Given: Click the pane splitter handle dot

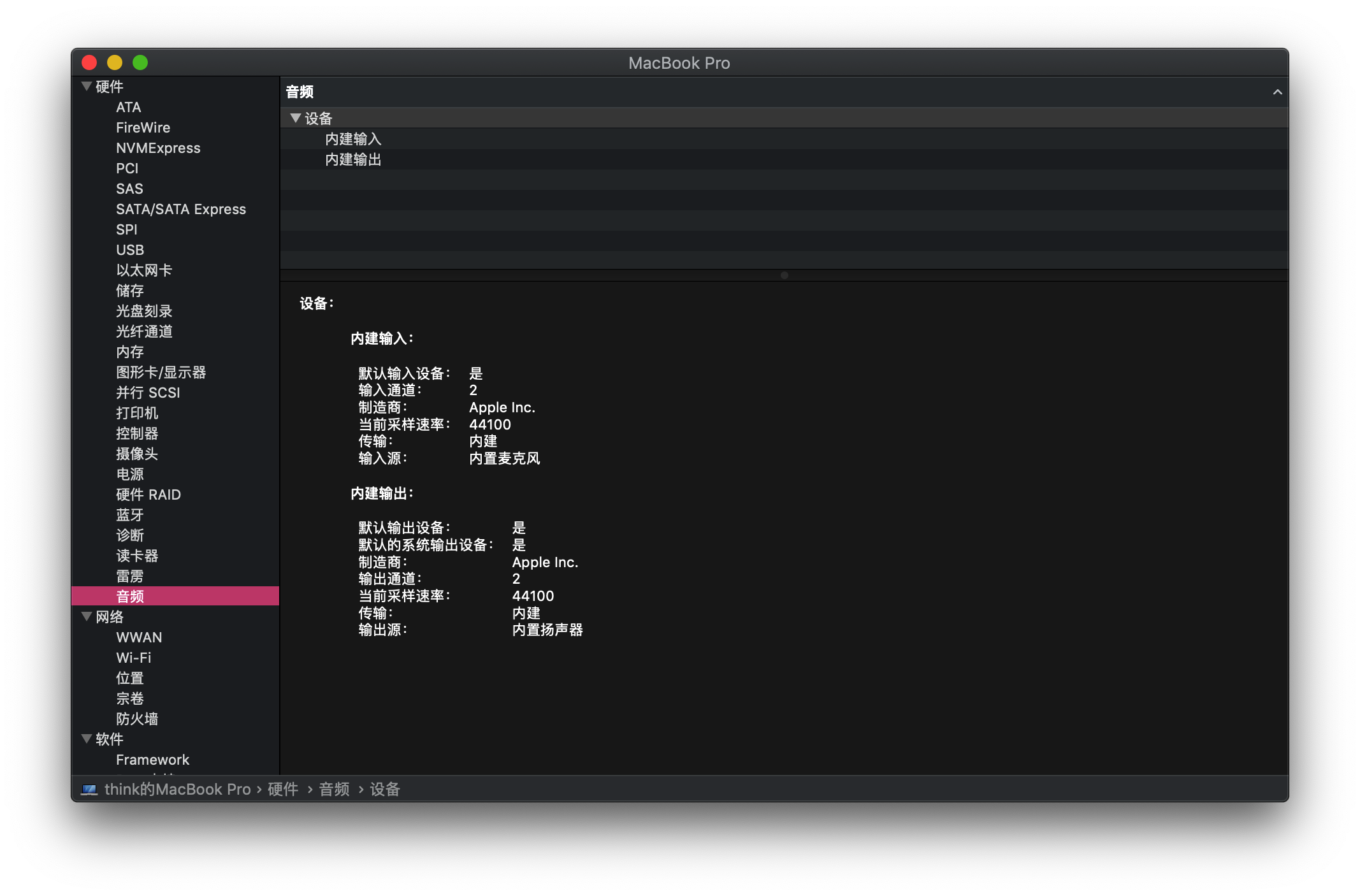Looking at the screenshot, I should pos(784,275).
